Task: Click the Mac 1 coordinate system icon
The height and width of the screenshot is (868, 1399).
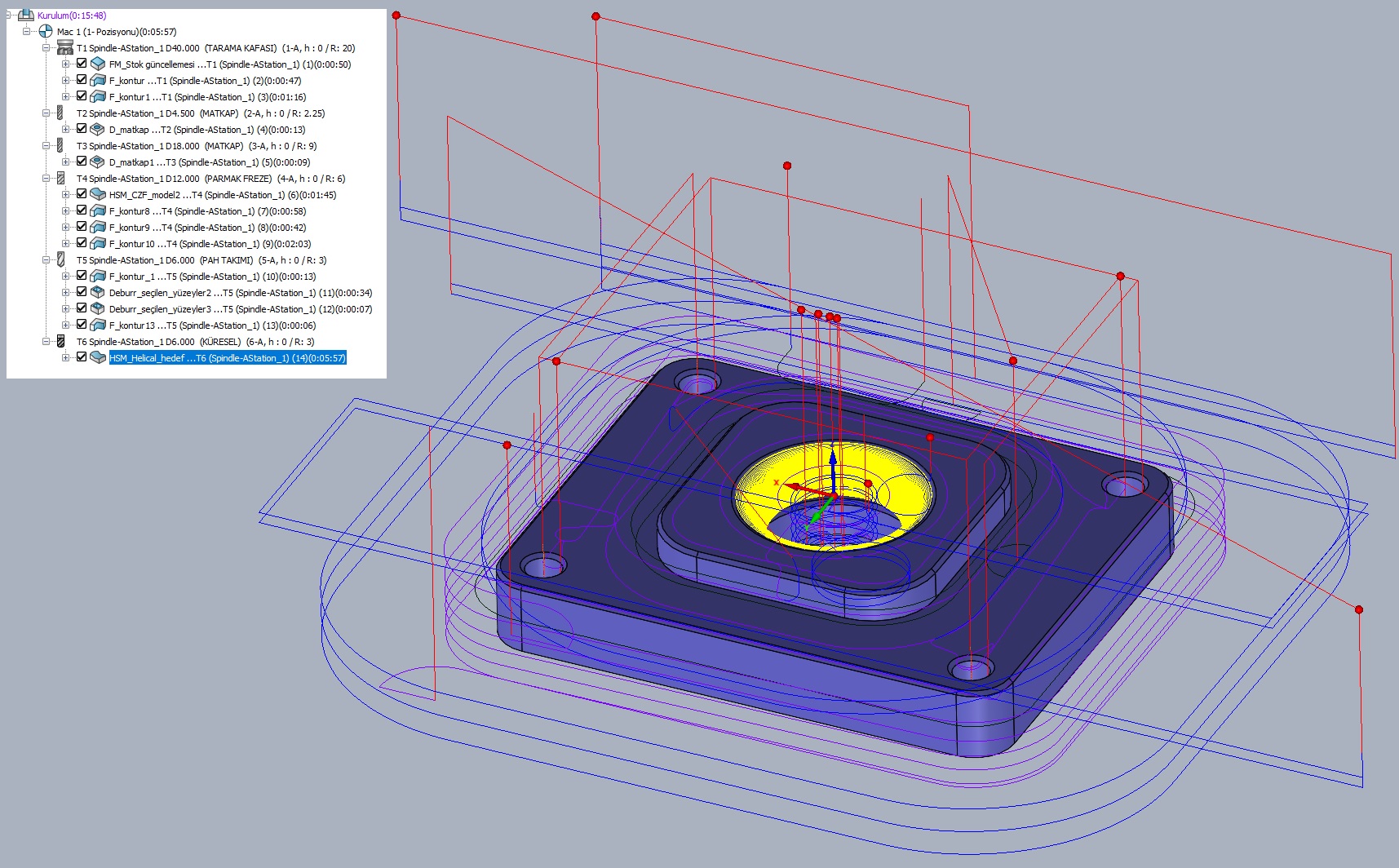Action: 46,31
